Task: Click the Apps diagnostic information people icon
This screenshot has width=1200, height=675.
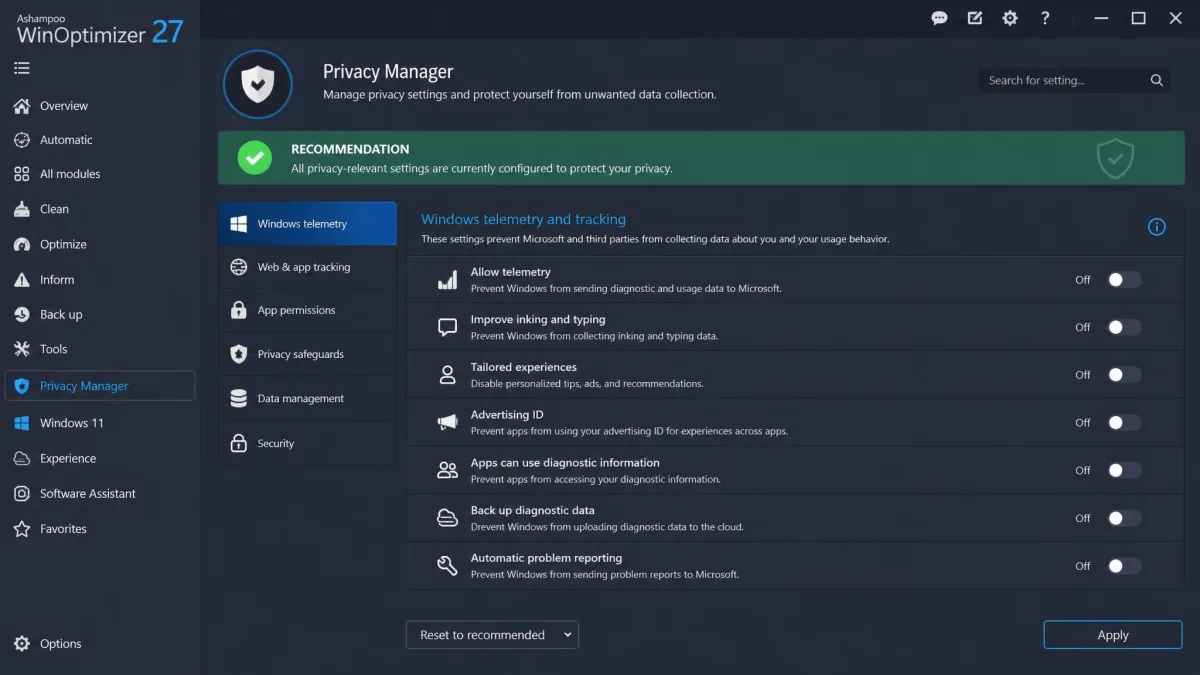Action: point(447,470)
